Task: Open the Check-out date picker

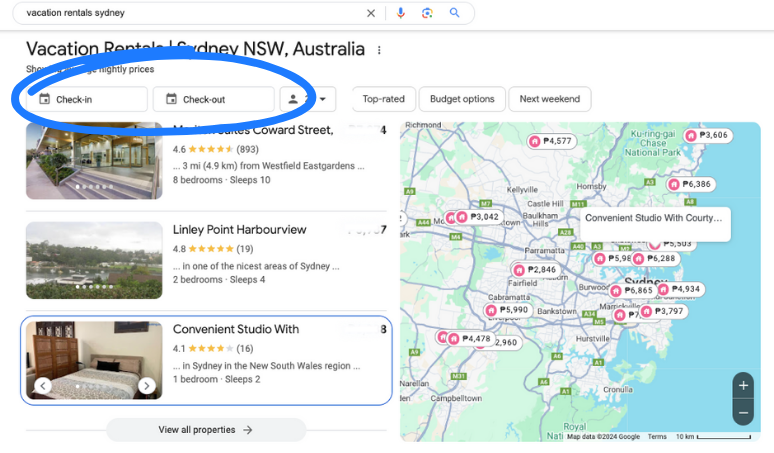Action: click(x=214, y=99)
